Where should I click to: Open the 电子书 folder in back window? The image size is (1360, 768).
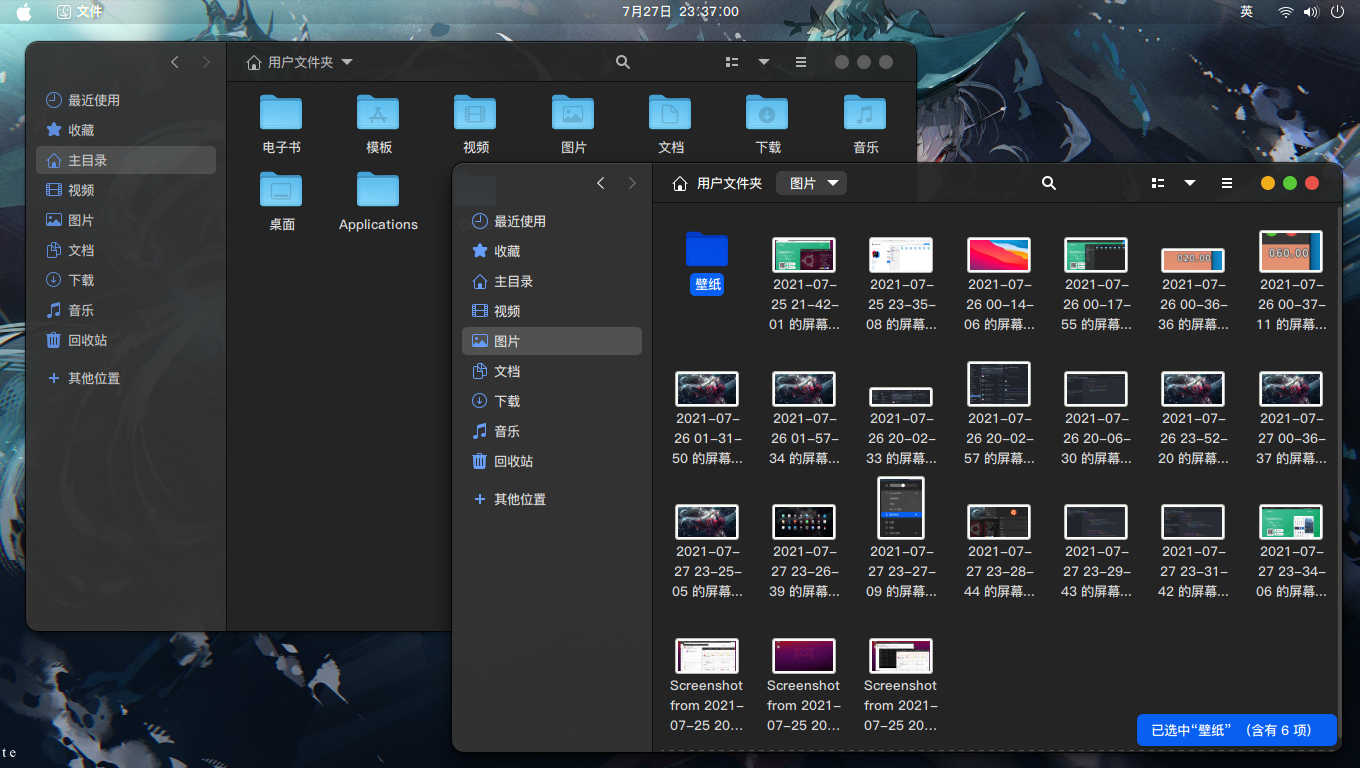[x=281, y=113]
